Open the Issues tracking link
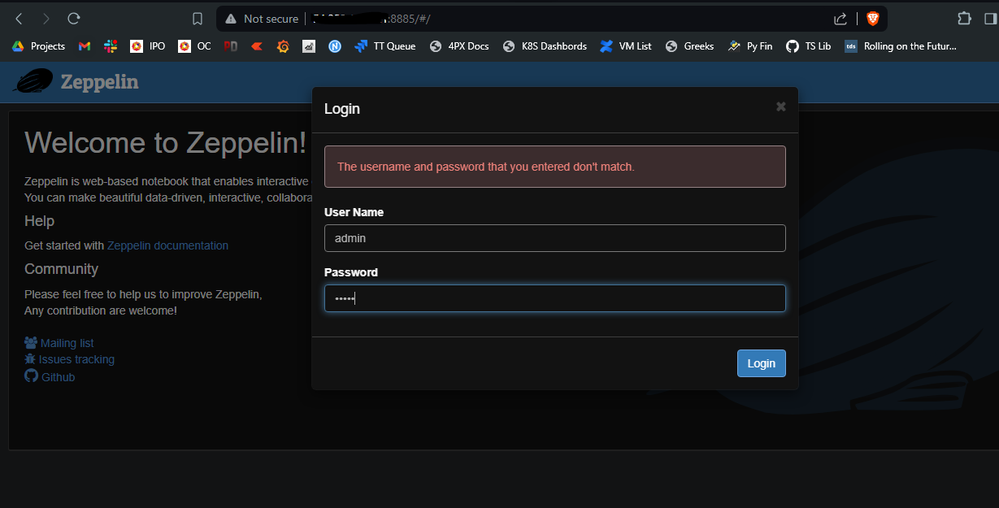 76,359
